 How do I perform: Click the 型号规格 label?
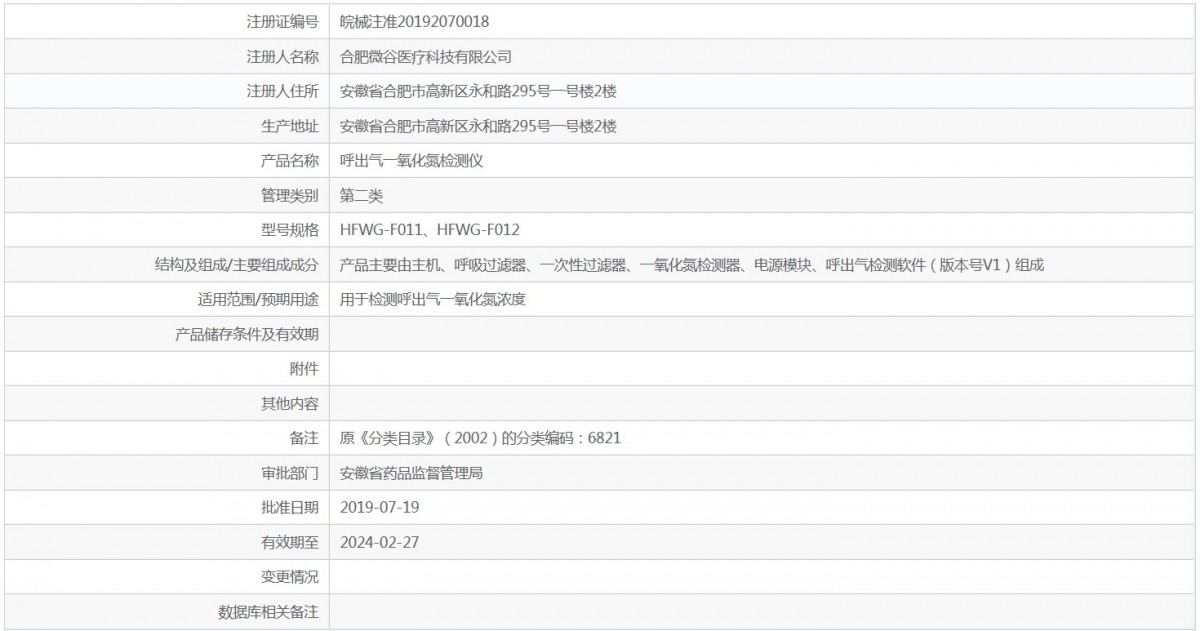click(x=290, y=229)
